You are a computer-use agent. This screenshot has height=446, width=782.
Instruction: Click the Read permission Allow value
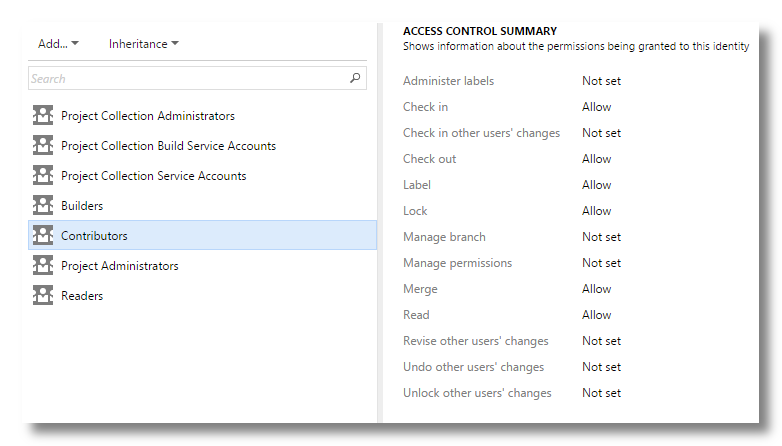coord(596,315)
